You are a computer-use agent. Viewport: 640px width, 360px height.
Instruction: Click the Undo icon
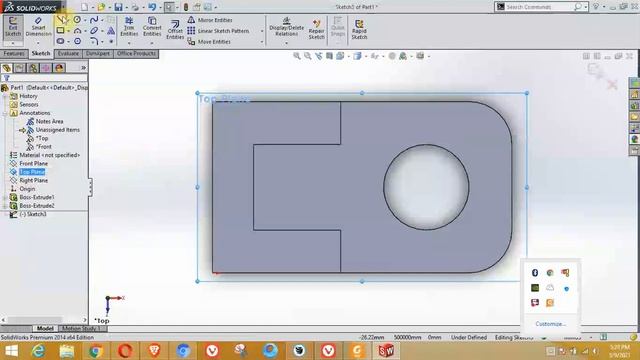pyautogui.click(x=152, y=7)
